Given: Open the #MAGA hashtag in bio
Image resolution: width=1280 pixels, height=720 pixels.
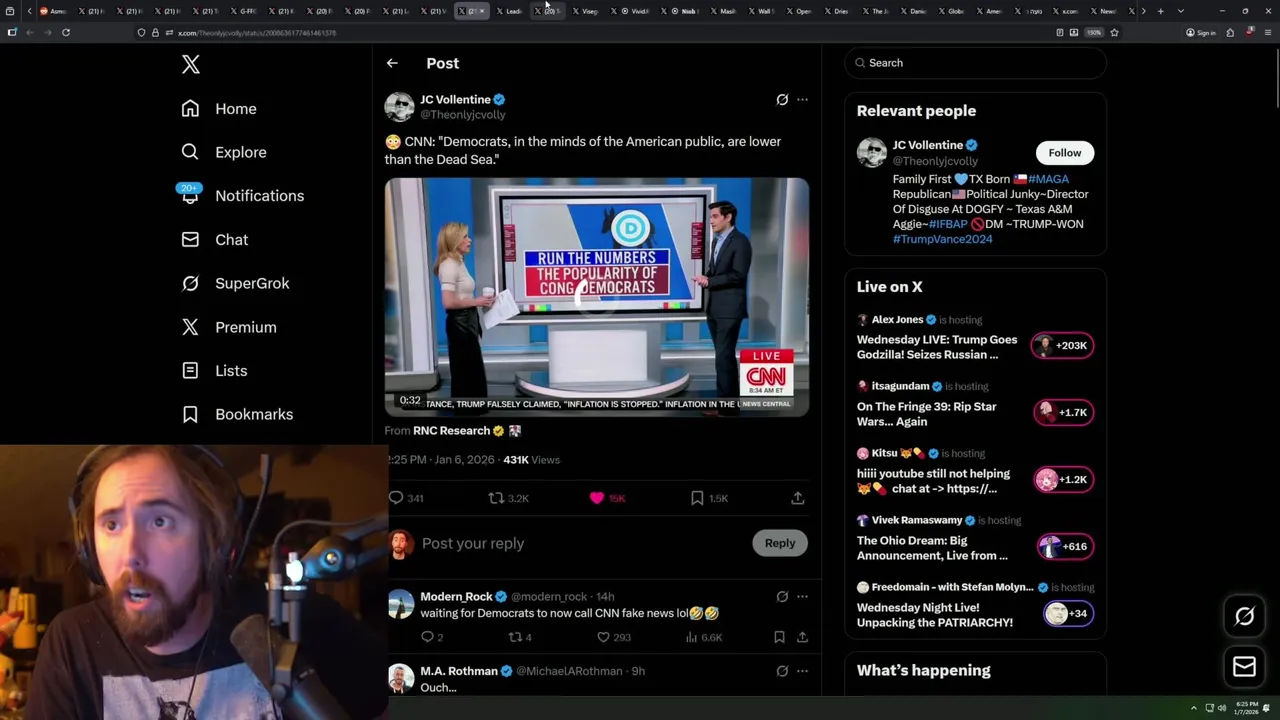Looking at the screenshot, I should (1048, 179).
